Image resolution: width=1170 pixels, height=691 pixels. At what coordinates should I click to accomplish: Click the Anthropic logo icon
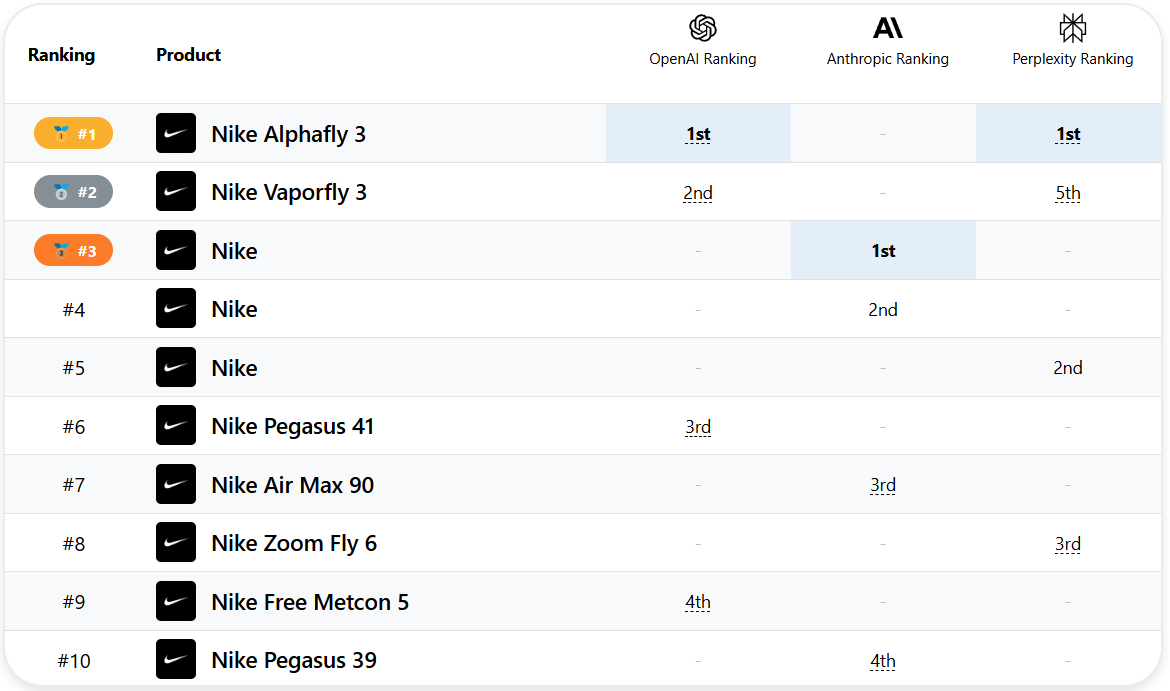point(888,28)
